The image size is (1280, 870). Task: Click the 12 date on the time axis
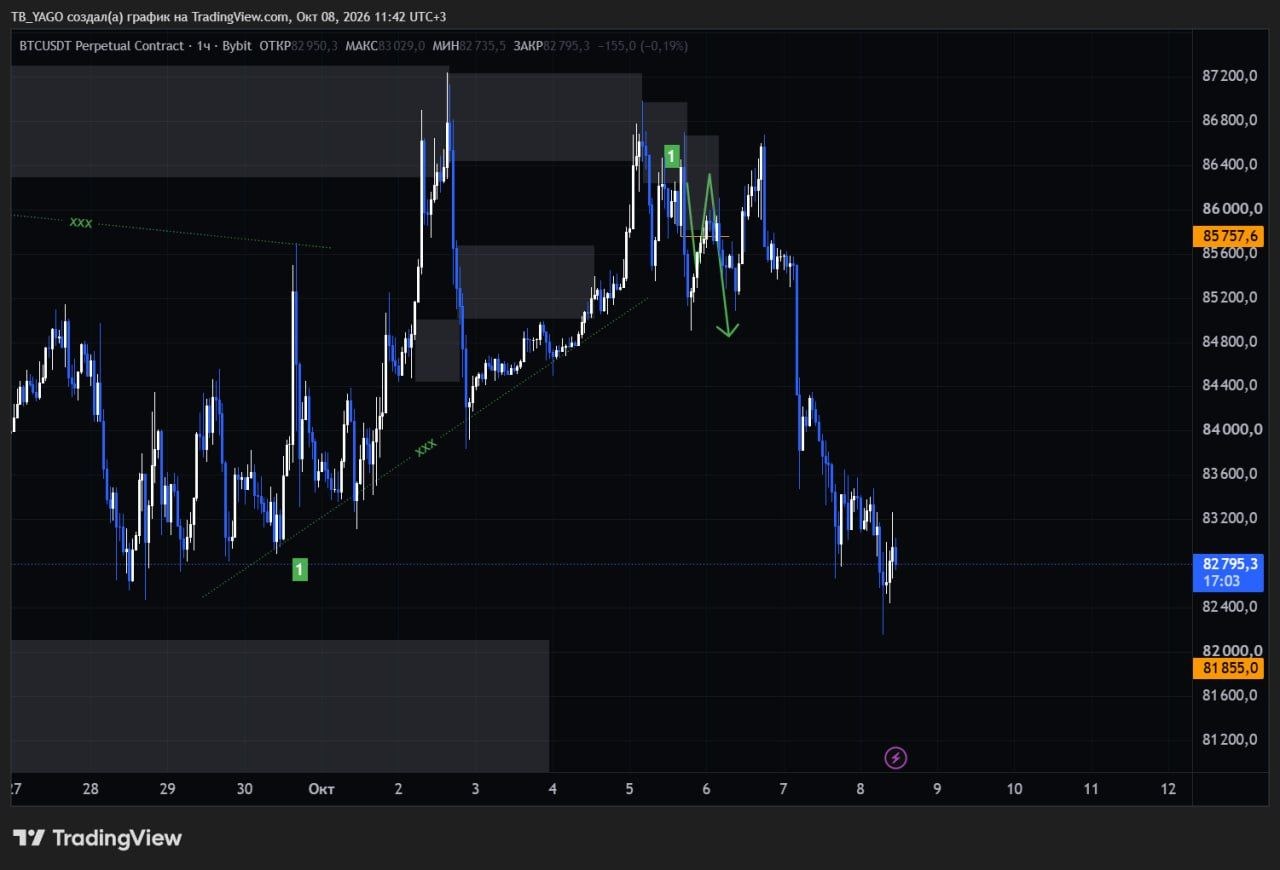click(1168, 789)
